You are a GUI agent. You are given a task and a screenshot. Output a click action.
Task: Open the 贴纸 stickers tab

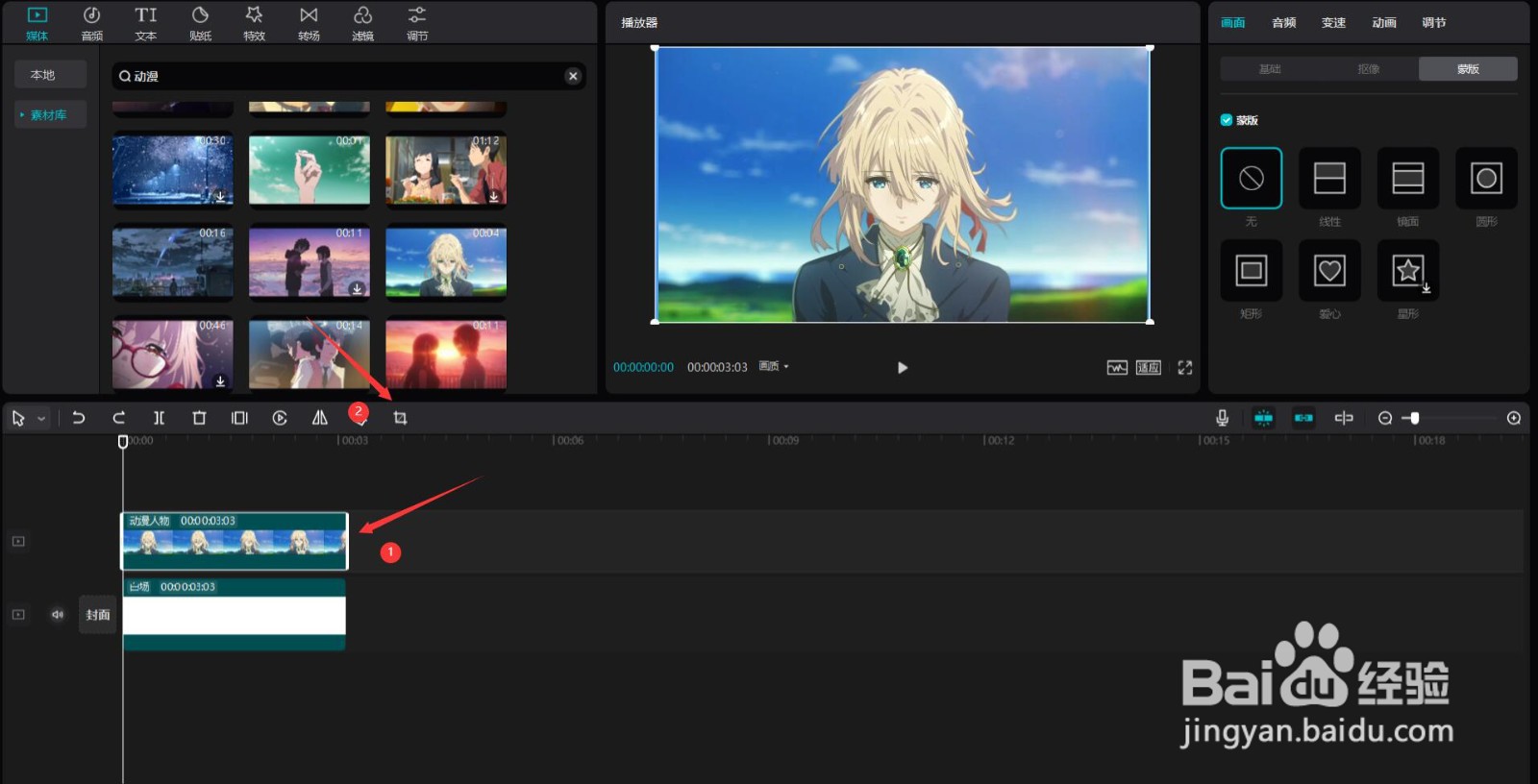tap(200, 24)
